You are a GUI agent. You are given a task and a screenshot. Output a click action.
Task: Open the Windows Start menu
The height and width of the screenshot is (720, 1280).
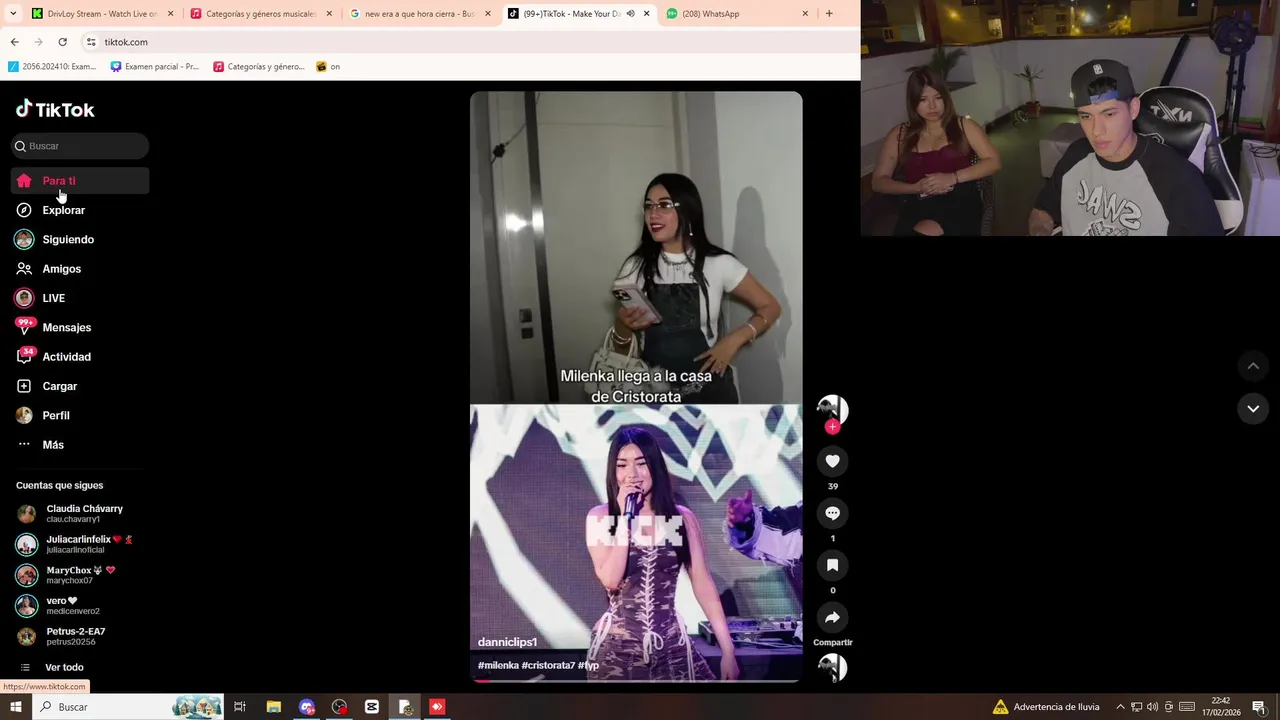pyautogui.click(x=15, y=707)
